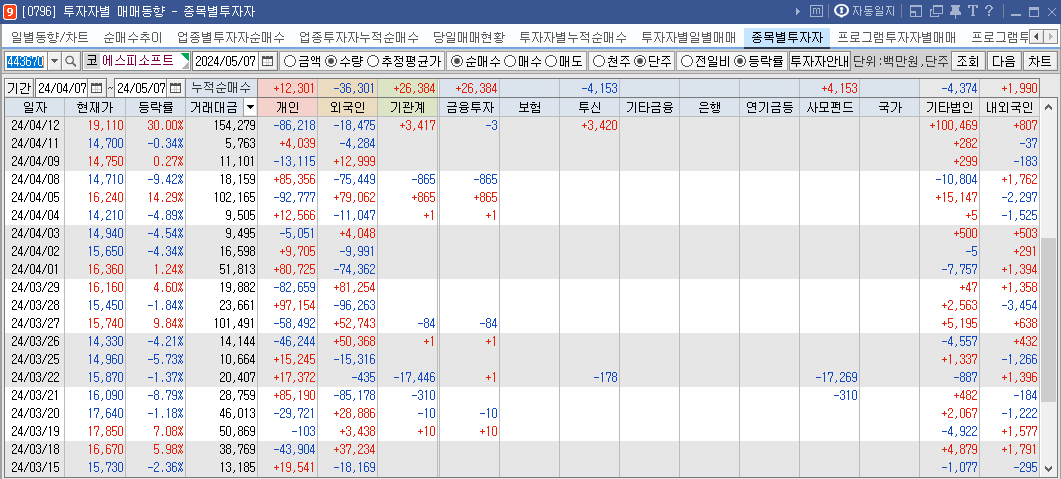This screenshot has height=479, width=1061.
Task: Switch to 당일매매현황 tab
Action: click(469, 37)
